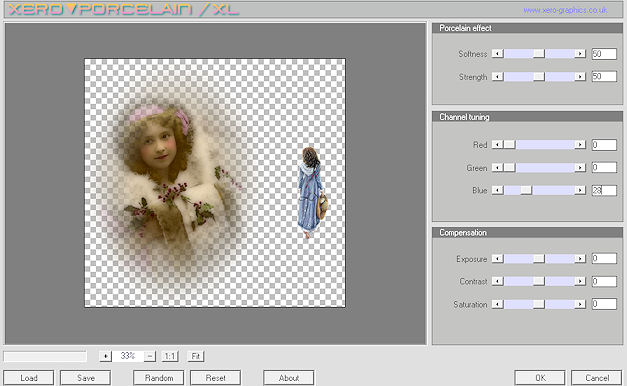
Task: Increase Blue channel with right arrow
Action: point(580,190)
